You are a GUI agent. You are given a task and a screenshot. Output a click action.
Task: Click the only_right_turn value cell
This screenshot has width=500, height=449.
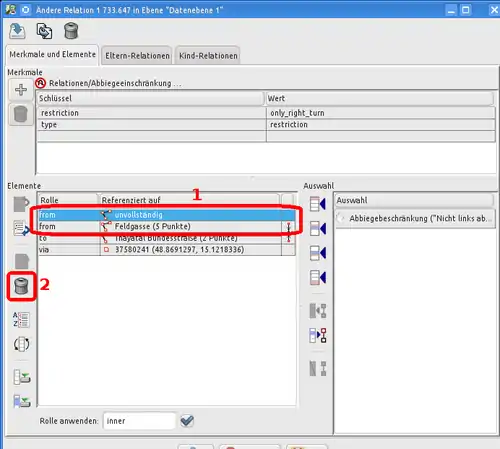[381, 113]
